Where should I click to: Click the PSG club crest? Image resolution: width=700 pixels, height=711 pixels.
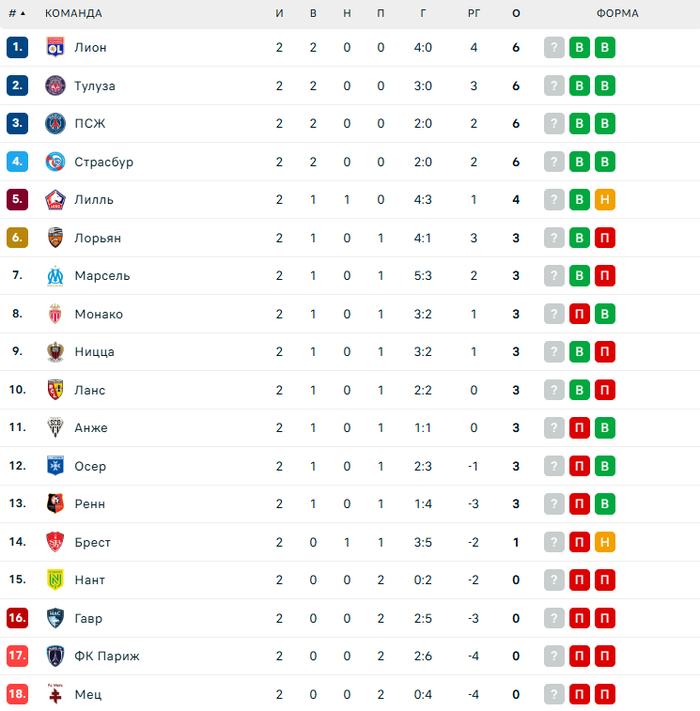(x=55, y=123)
